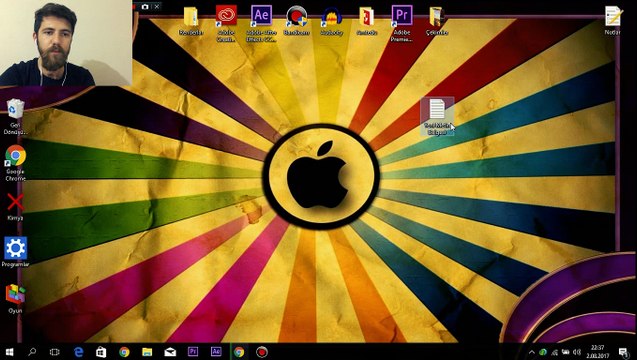Image resolution: width=637 pixels, height=360 pixels.
Task: Open File Explorer from the taskbar
Action: [x=147, y=352]
